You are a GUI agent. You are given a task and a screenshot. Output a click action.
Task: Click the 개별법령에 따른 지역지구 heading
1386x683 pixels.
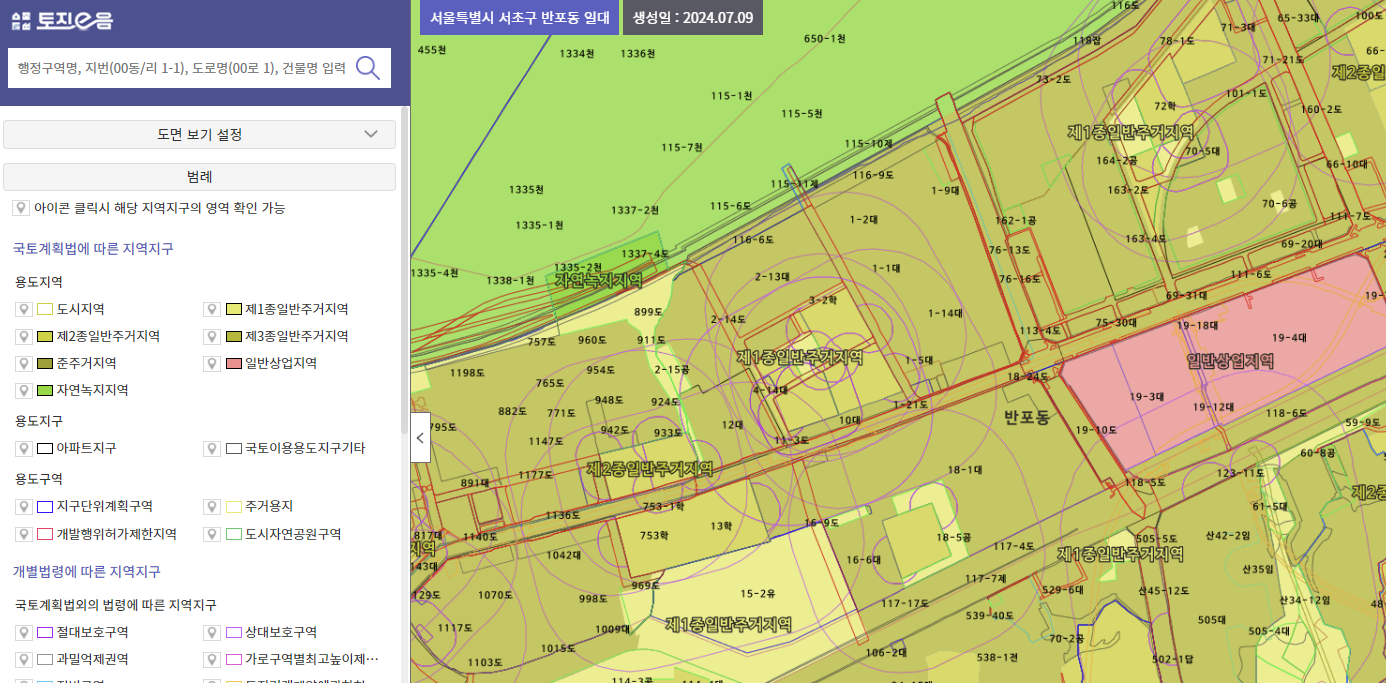pos(86,571)
